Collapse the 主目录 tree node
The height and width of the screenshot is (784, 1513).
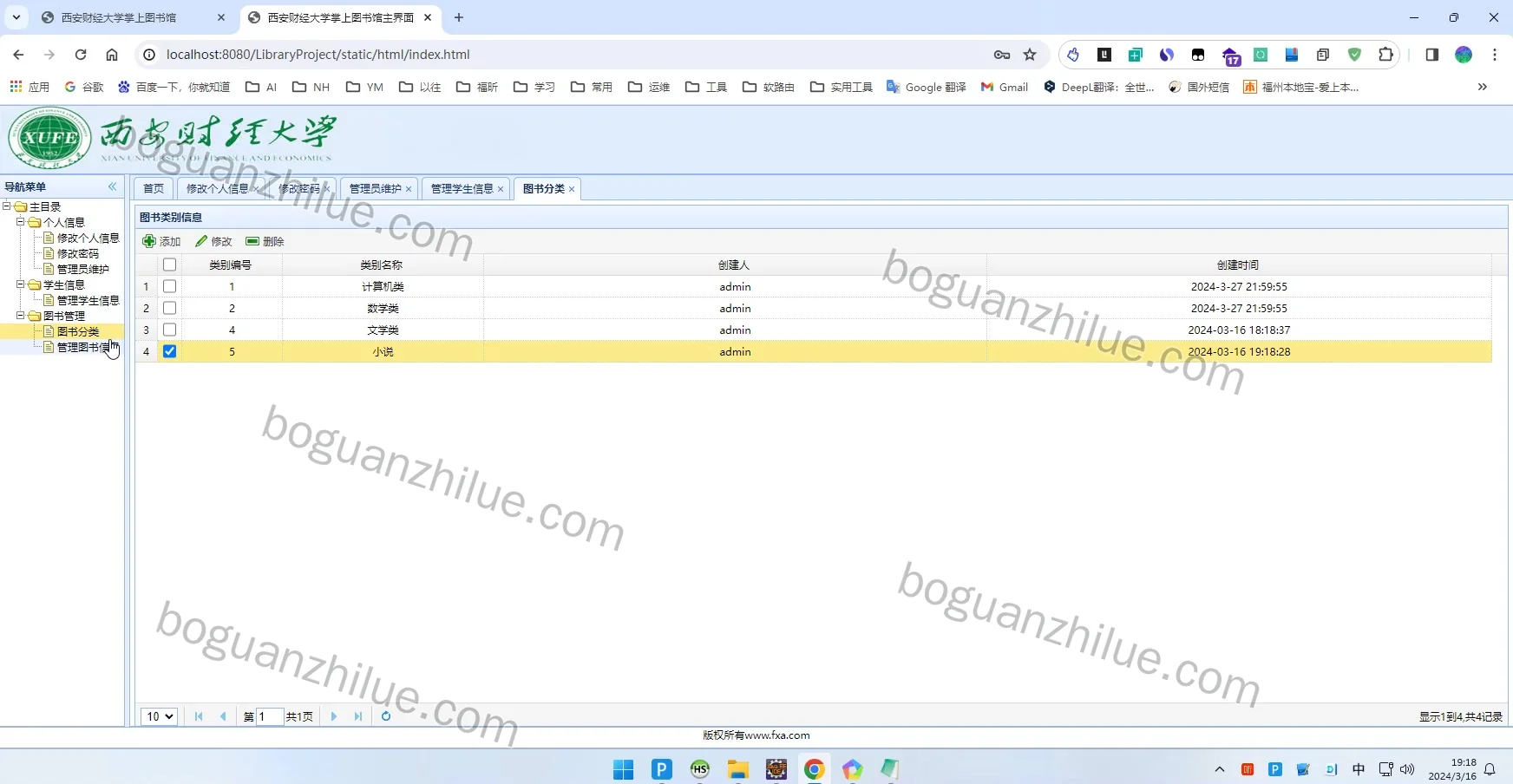click(x=7, y=206)
